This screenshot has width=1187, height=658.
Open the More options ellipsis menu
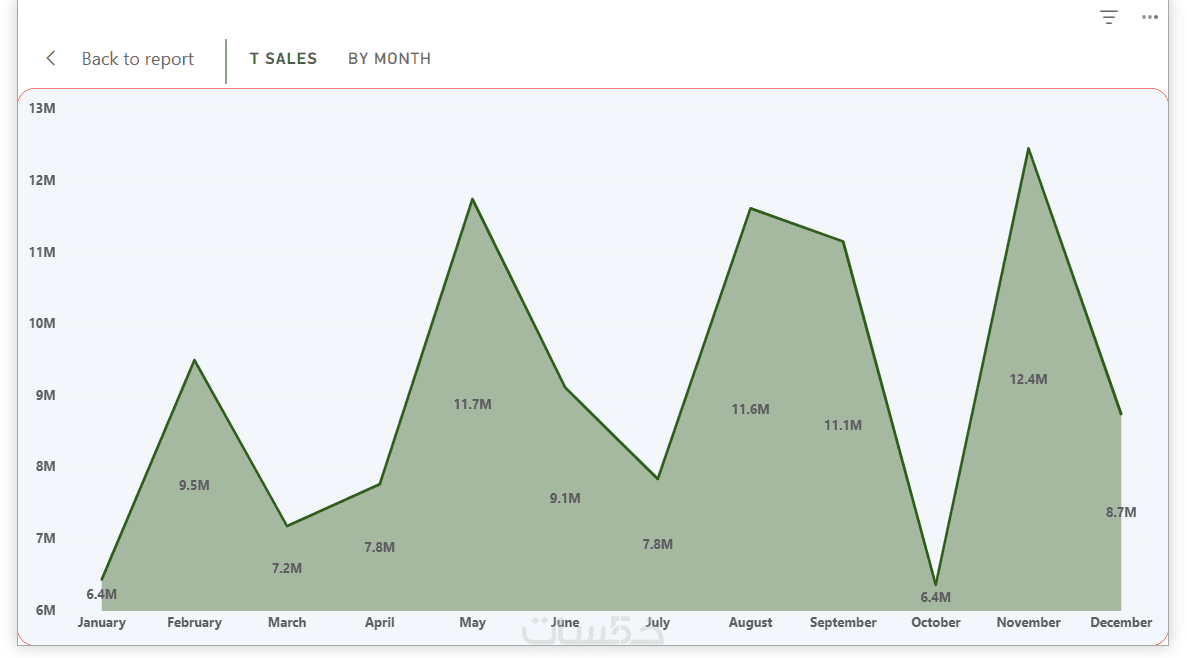pyautogui.click(x=1150, y=17)
